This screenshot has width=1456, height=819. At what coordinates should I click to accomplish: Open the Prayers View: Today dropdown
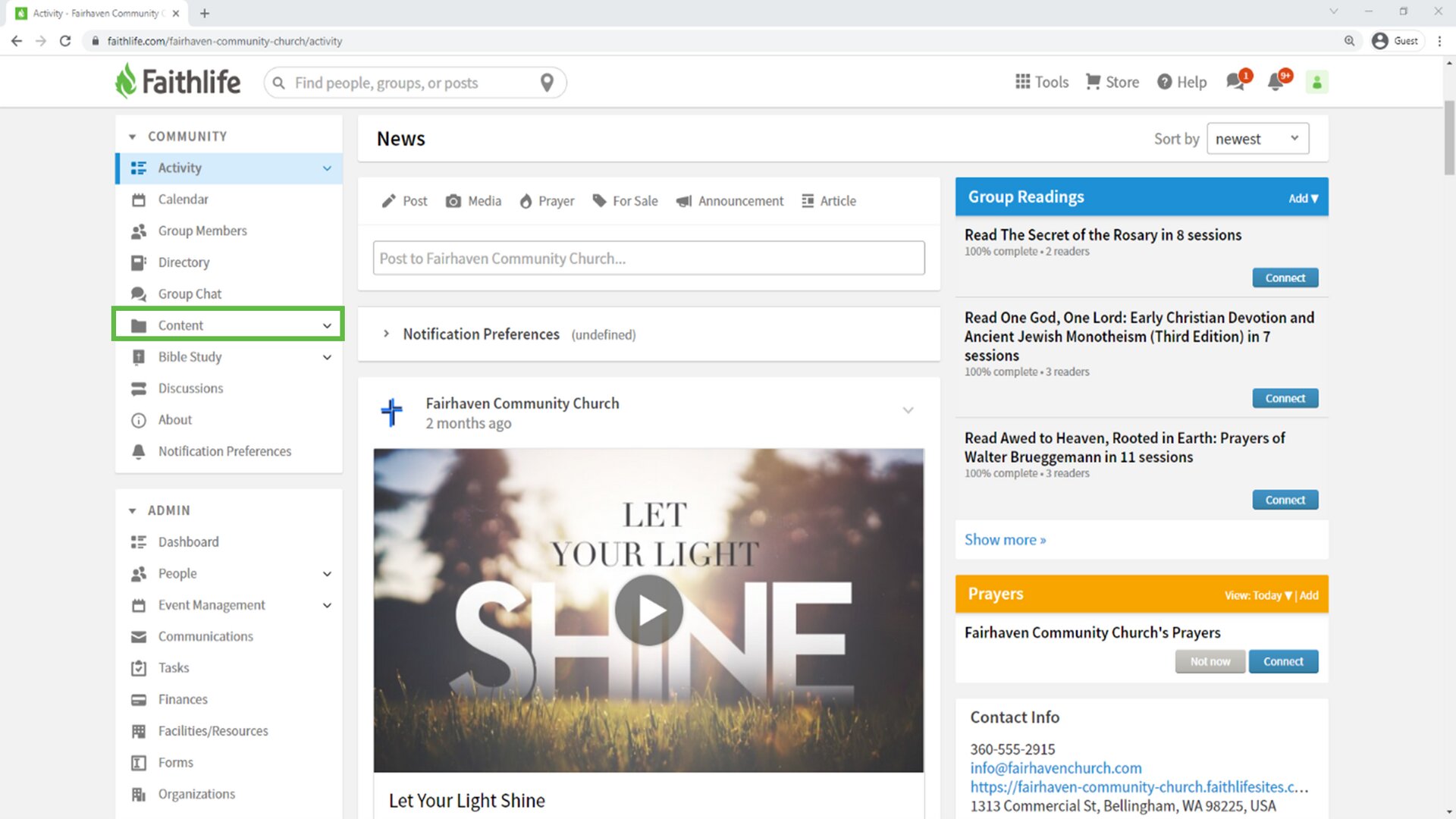1257,595
